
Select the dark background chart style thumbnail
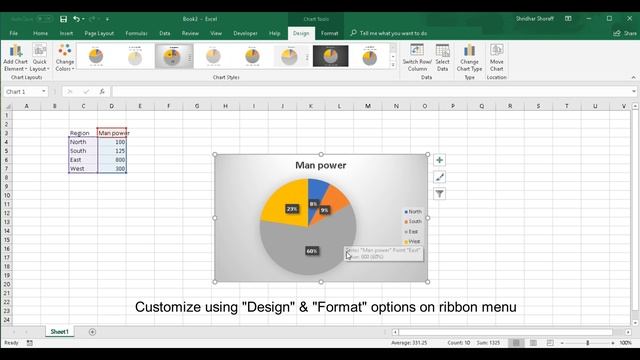tap(331, 56)
